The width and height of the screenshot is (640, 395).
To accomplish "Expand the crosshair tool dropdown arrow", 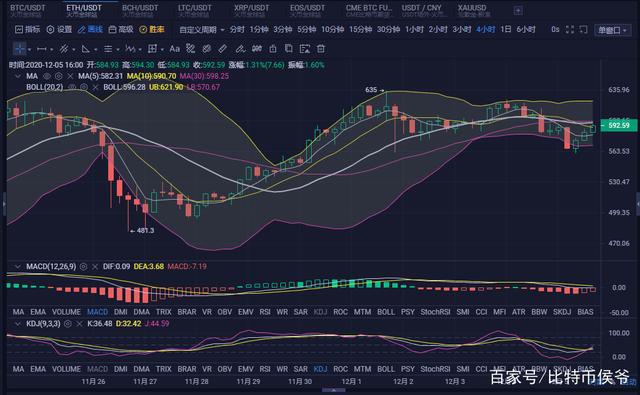I will (x=29, y=50).
